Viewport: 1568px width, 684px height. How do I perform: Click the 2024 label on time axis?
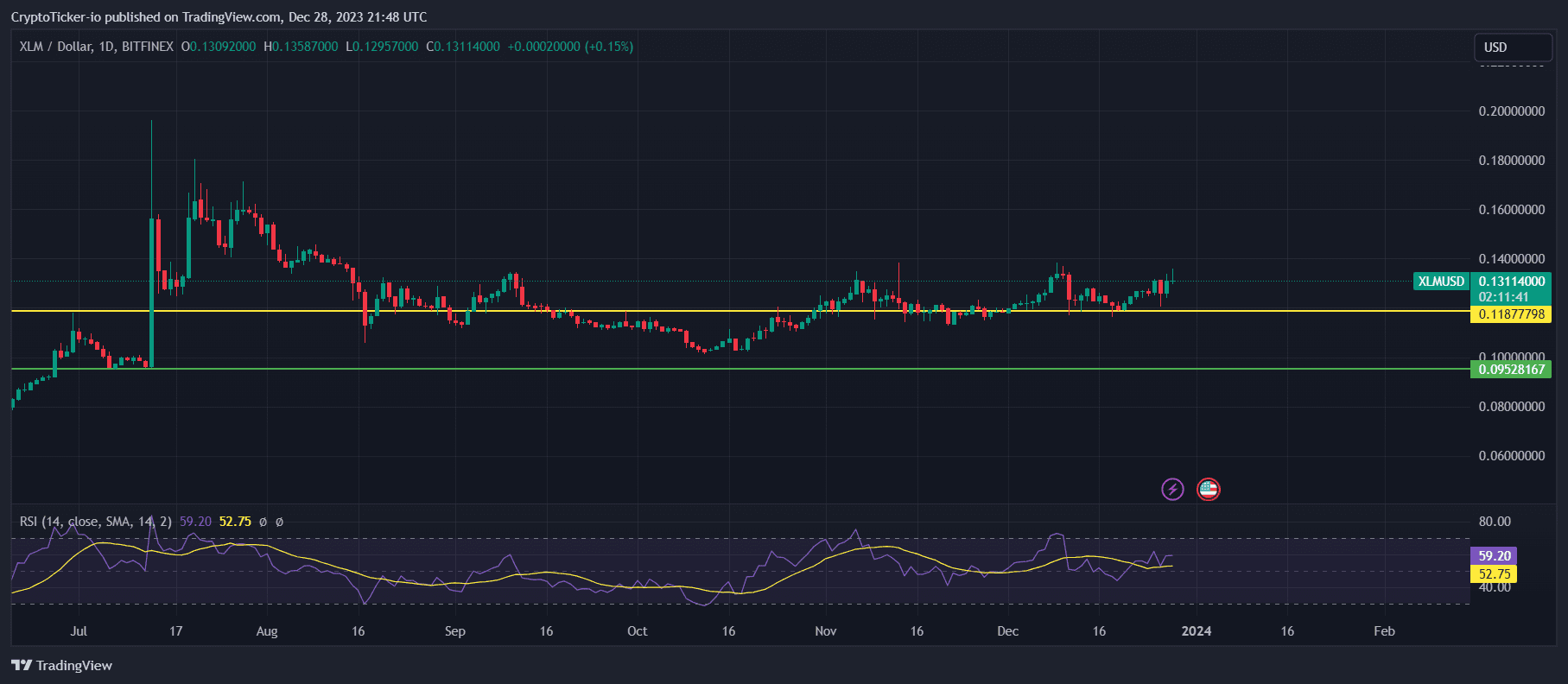click(x=1196, y=631)
